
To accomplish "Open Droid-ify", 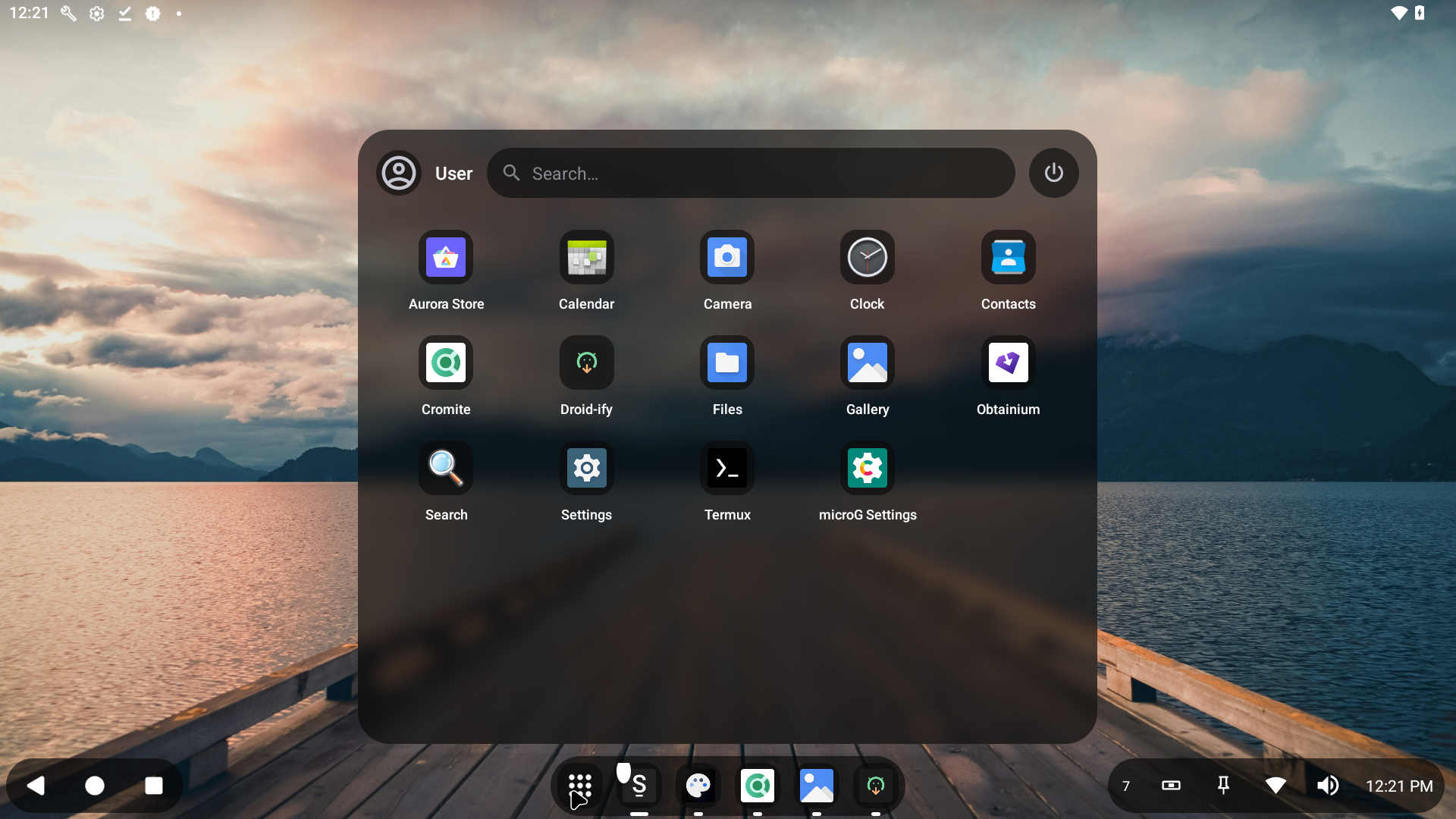I will (586, 362).
